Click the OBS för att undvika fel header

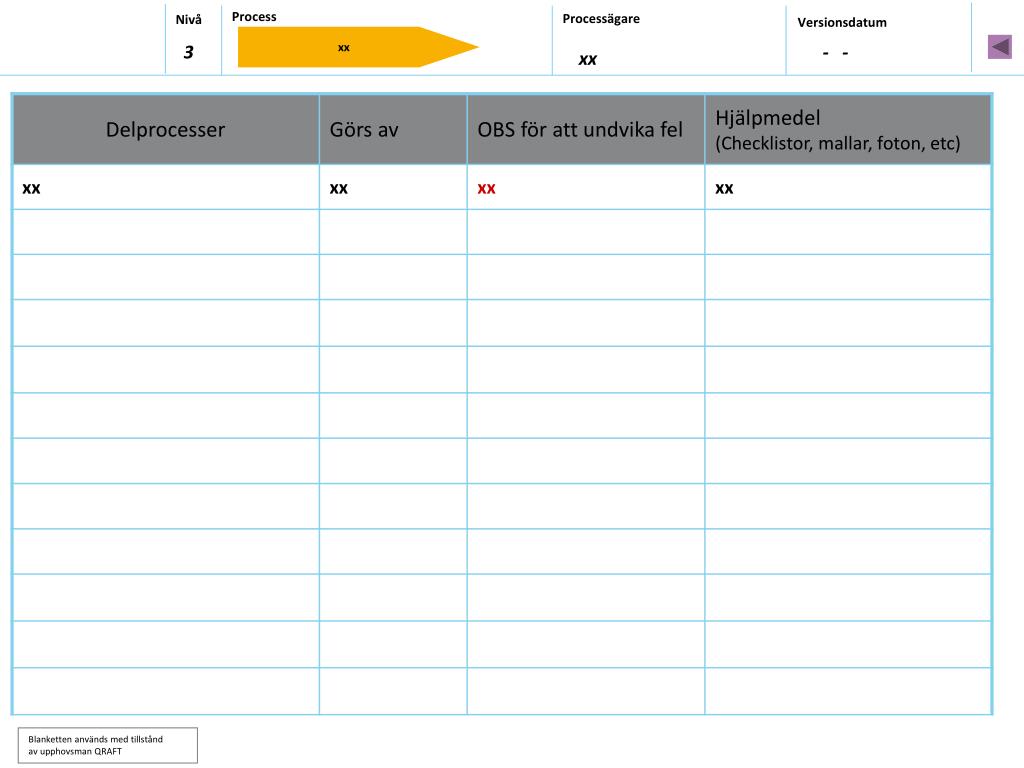point(586,129)
